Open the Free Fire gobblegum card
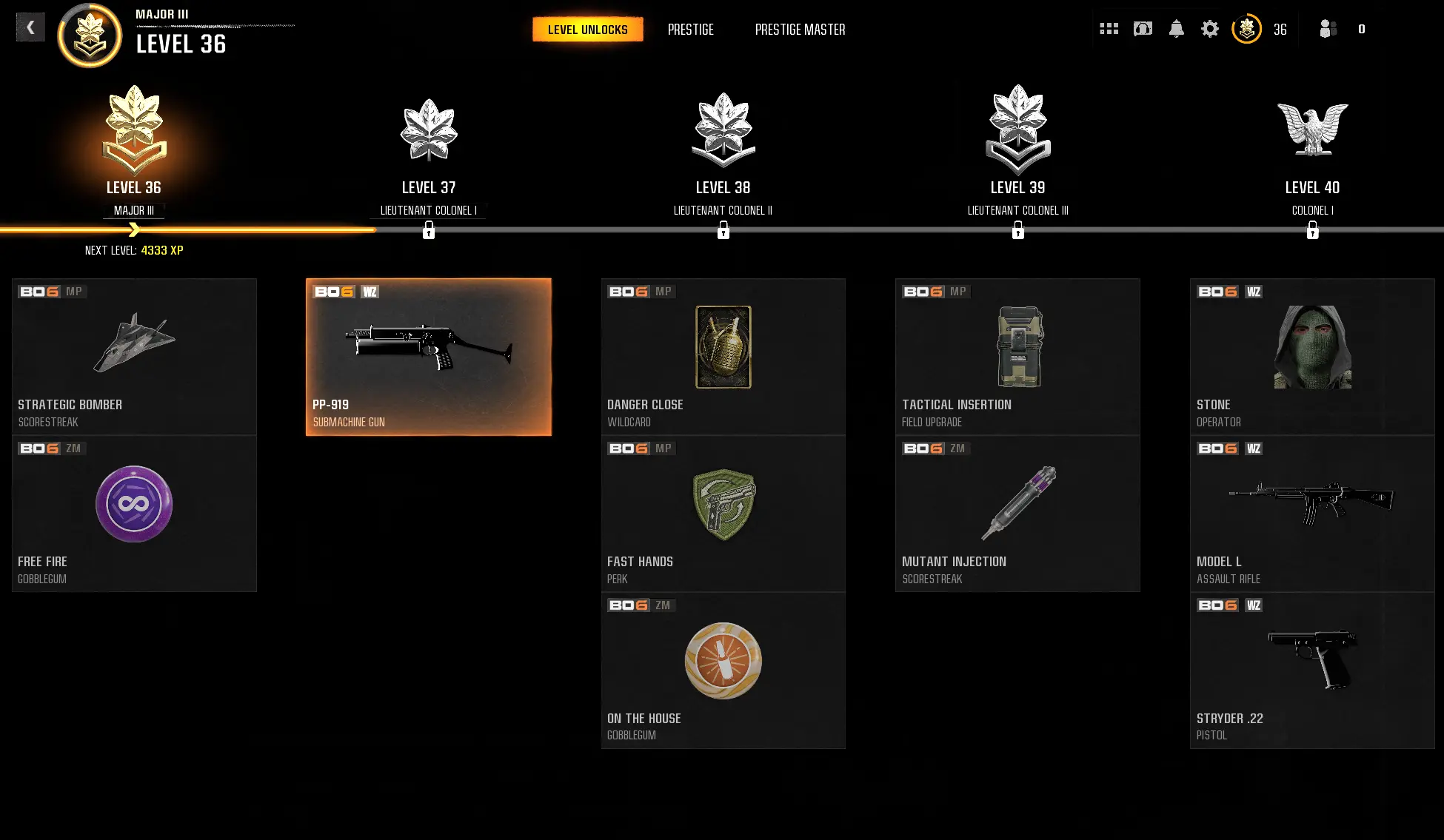Image resolution: width=1444 pixels, height=840 pixels. [x=134, y=514]
